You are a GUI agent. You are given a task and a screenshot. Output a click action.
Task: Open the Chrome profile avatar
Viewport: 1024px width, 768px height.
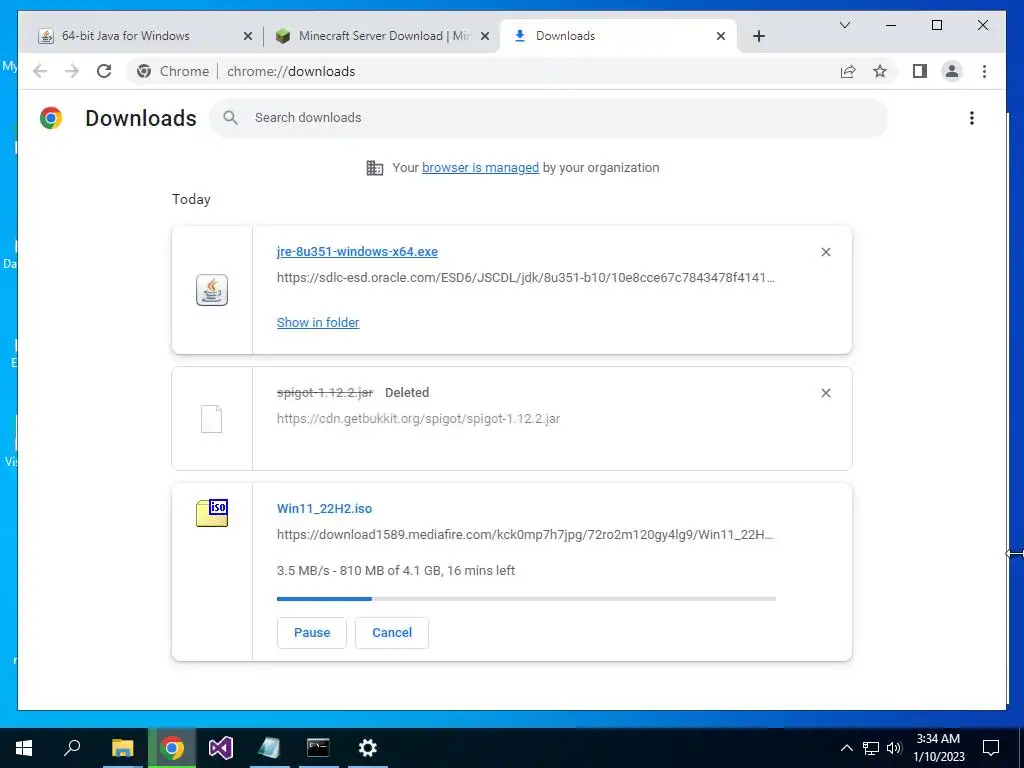(x=952, y=71)
